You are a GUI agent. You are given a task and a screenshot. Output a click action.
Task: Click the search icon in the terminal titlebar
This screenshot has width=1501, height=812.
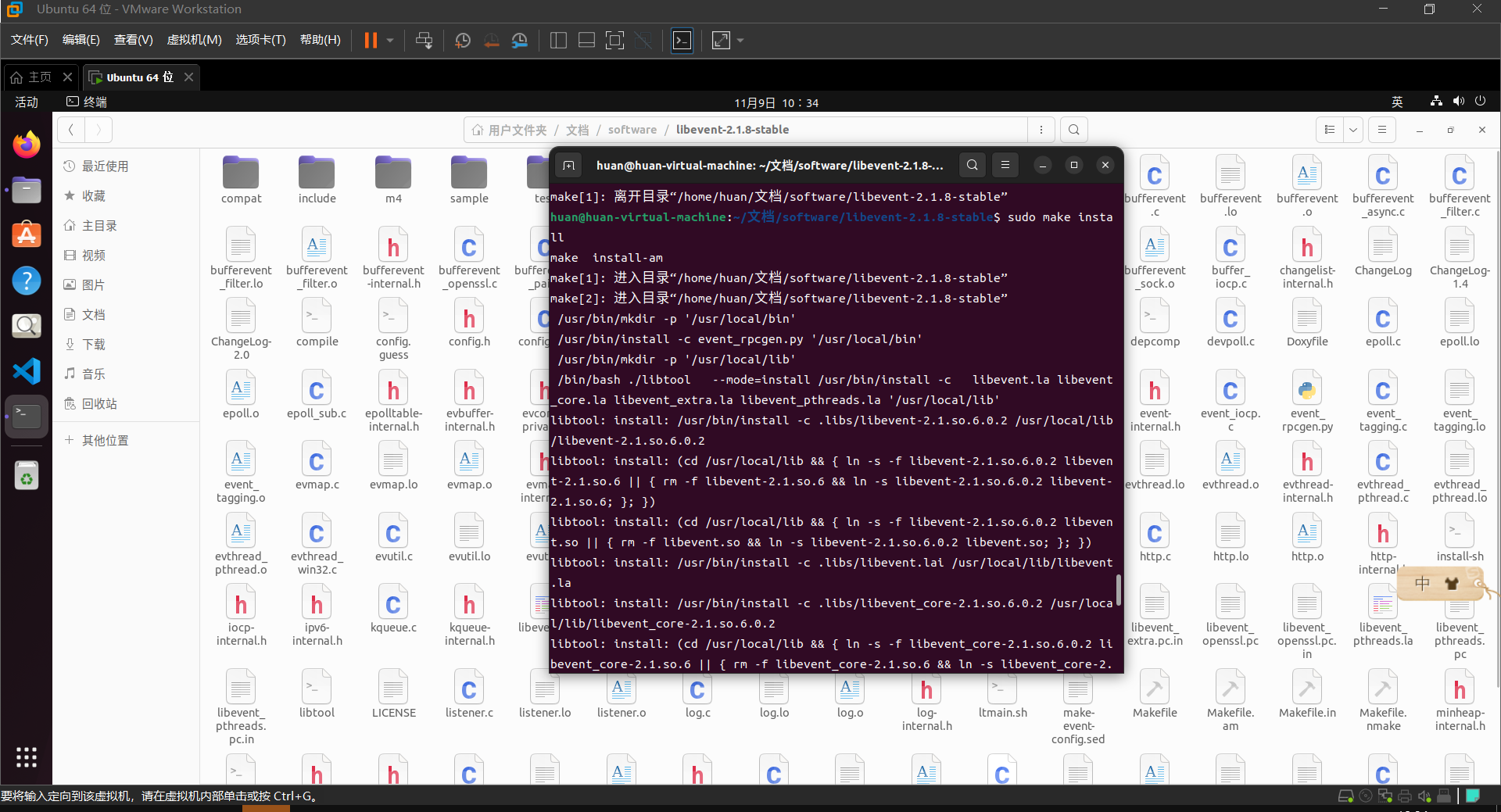pos(972,165)
